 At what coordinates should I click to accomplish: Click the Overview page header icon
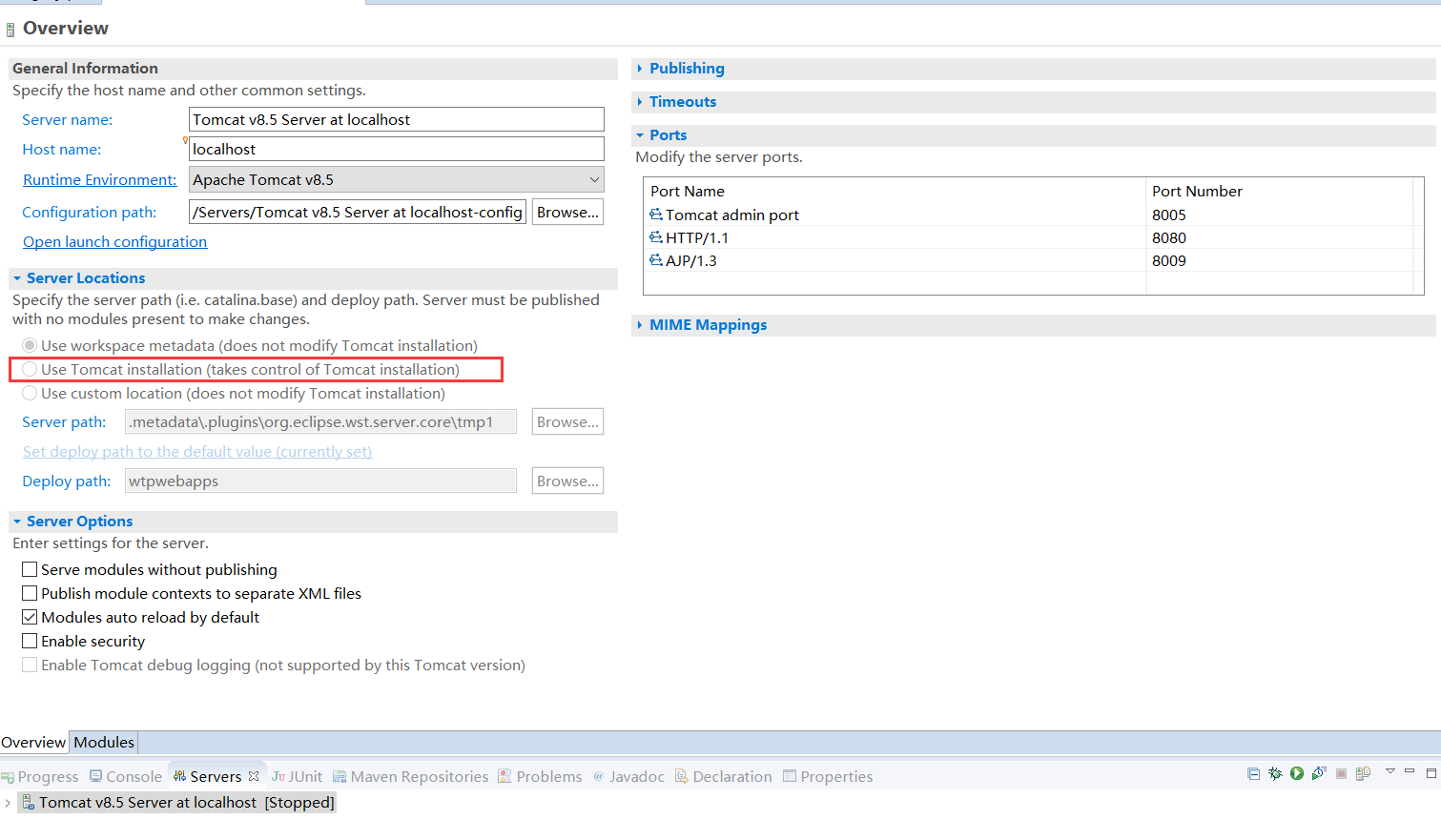tap(10, 30)
